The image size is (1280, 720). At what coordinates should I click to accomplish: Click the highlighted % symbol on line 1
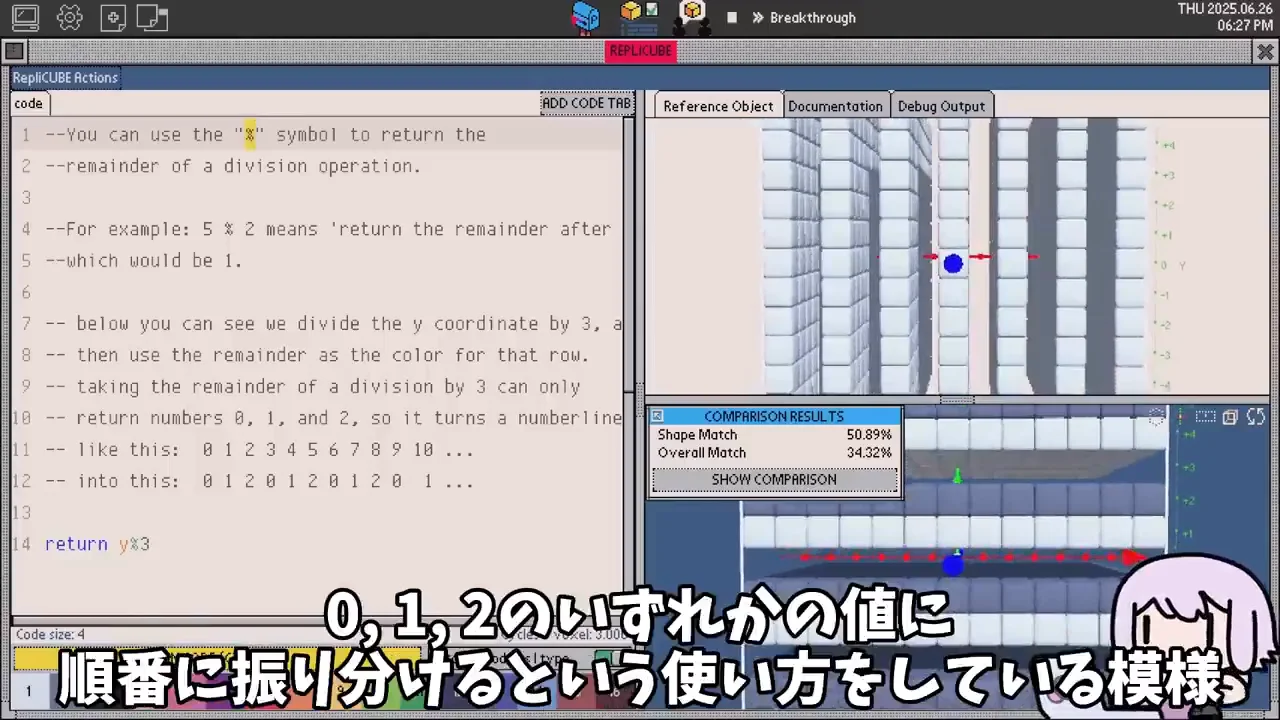pyautogui.click(x=250, y=134)
